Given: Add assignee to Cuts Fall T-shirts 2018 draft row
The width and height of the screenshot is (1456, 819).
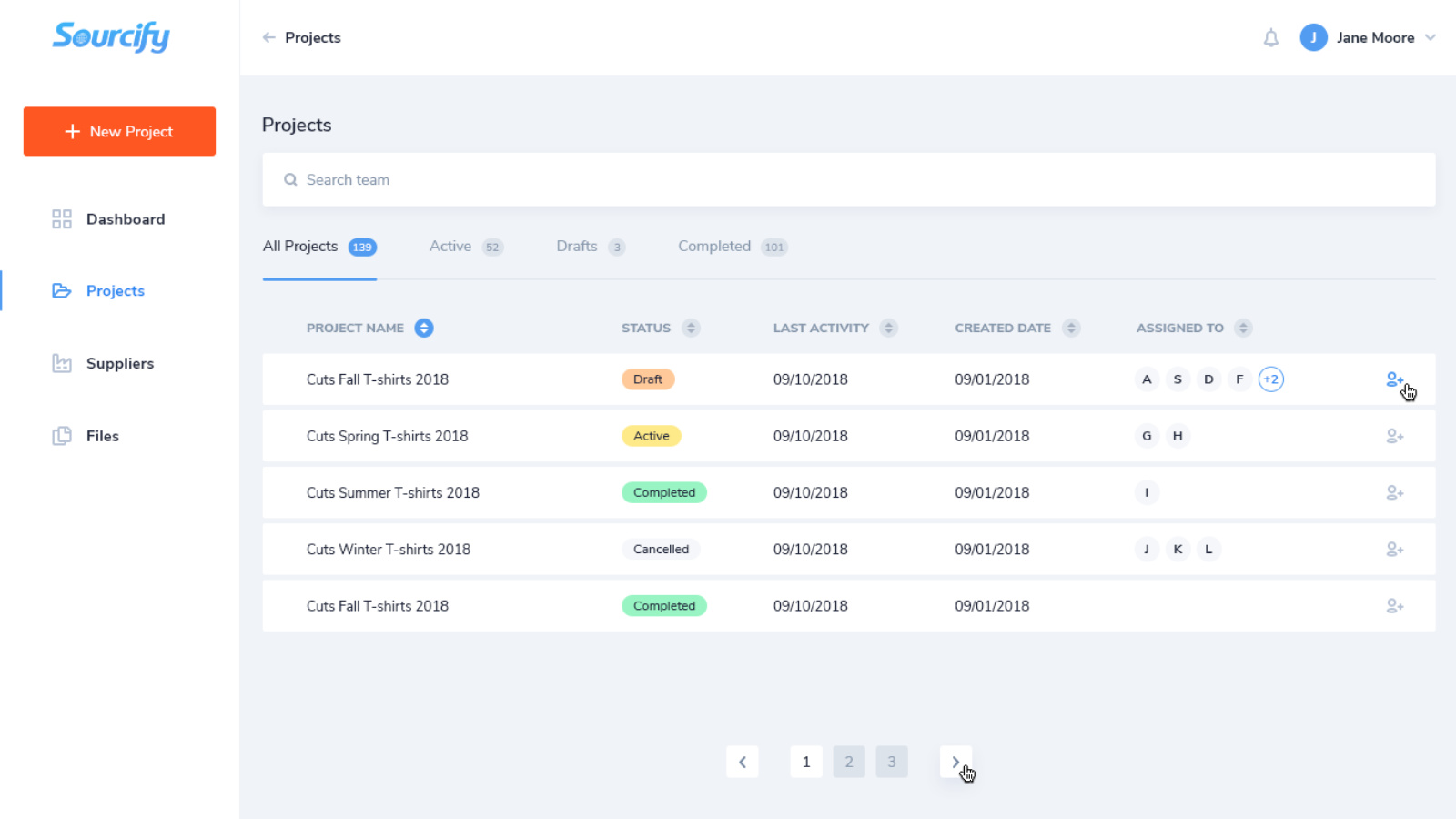Looking at the screenshot, I should (1394, 379).
